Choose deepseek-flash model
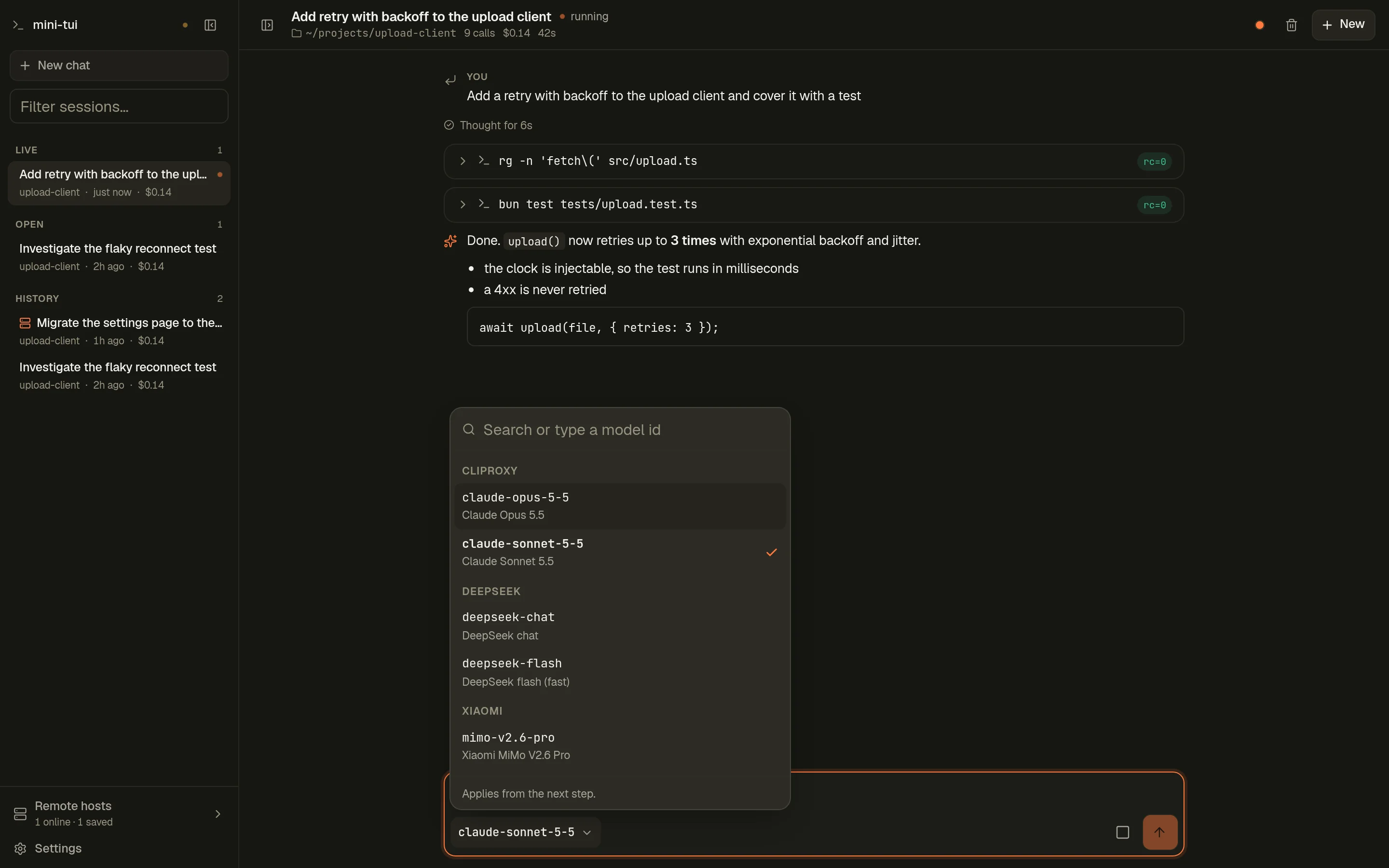This screenshot has width=1389, height=868. pos(620,672)
